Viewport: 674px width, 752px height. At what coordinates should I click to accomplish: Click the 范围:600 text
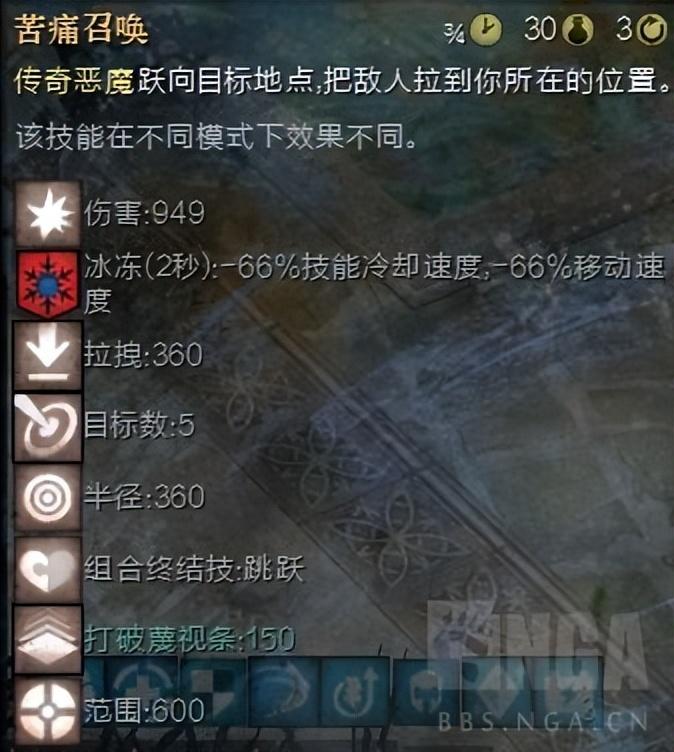coord(144,710)
